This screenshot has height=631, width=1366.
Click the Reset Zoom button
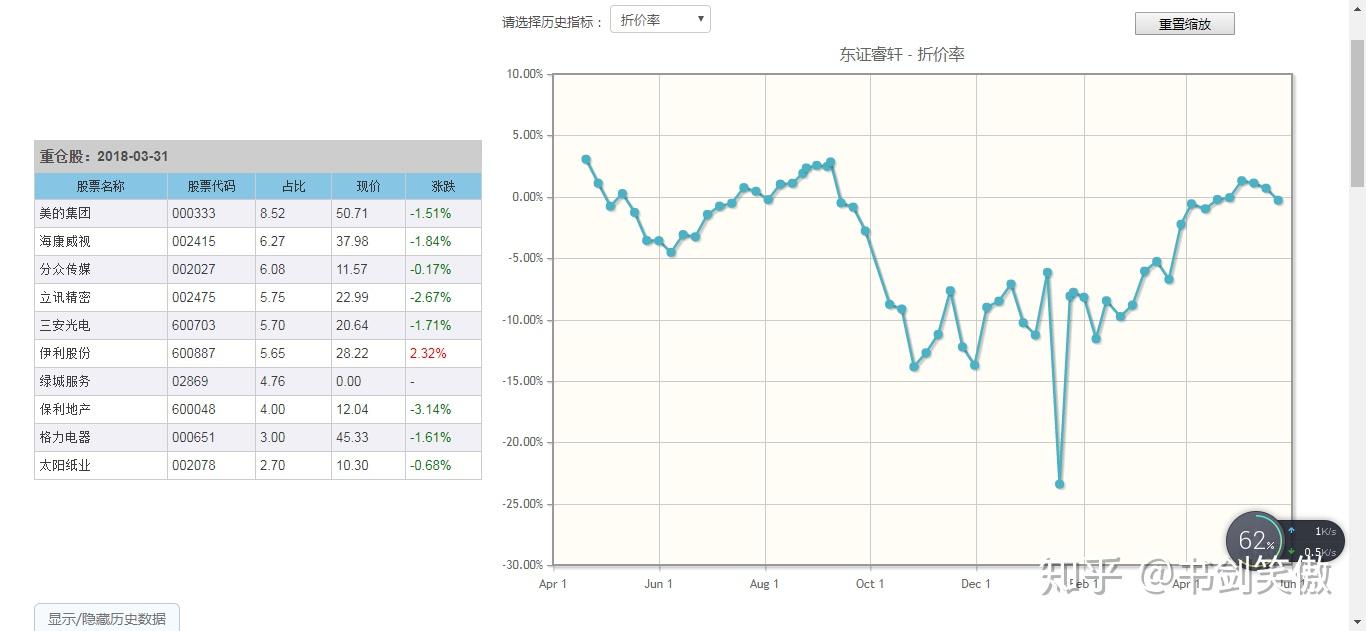(1184, 24)
